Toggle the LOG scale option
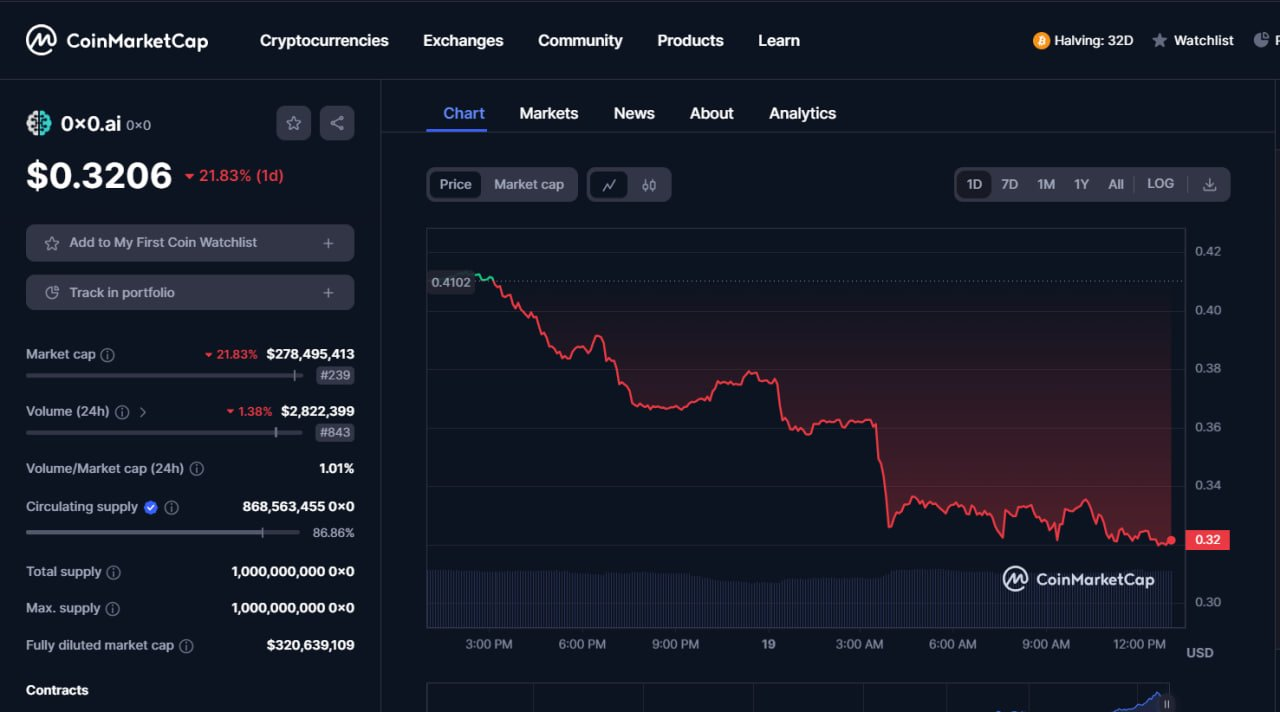The width and height of the screenshot is (1280, 712). coord(1160,184)
